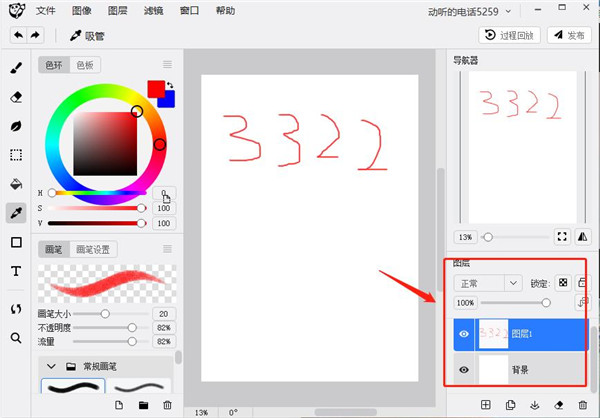Click the 过程回放 button
The height and width of the screenshot is (418, 600).
pos(509,35)
